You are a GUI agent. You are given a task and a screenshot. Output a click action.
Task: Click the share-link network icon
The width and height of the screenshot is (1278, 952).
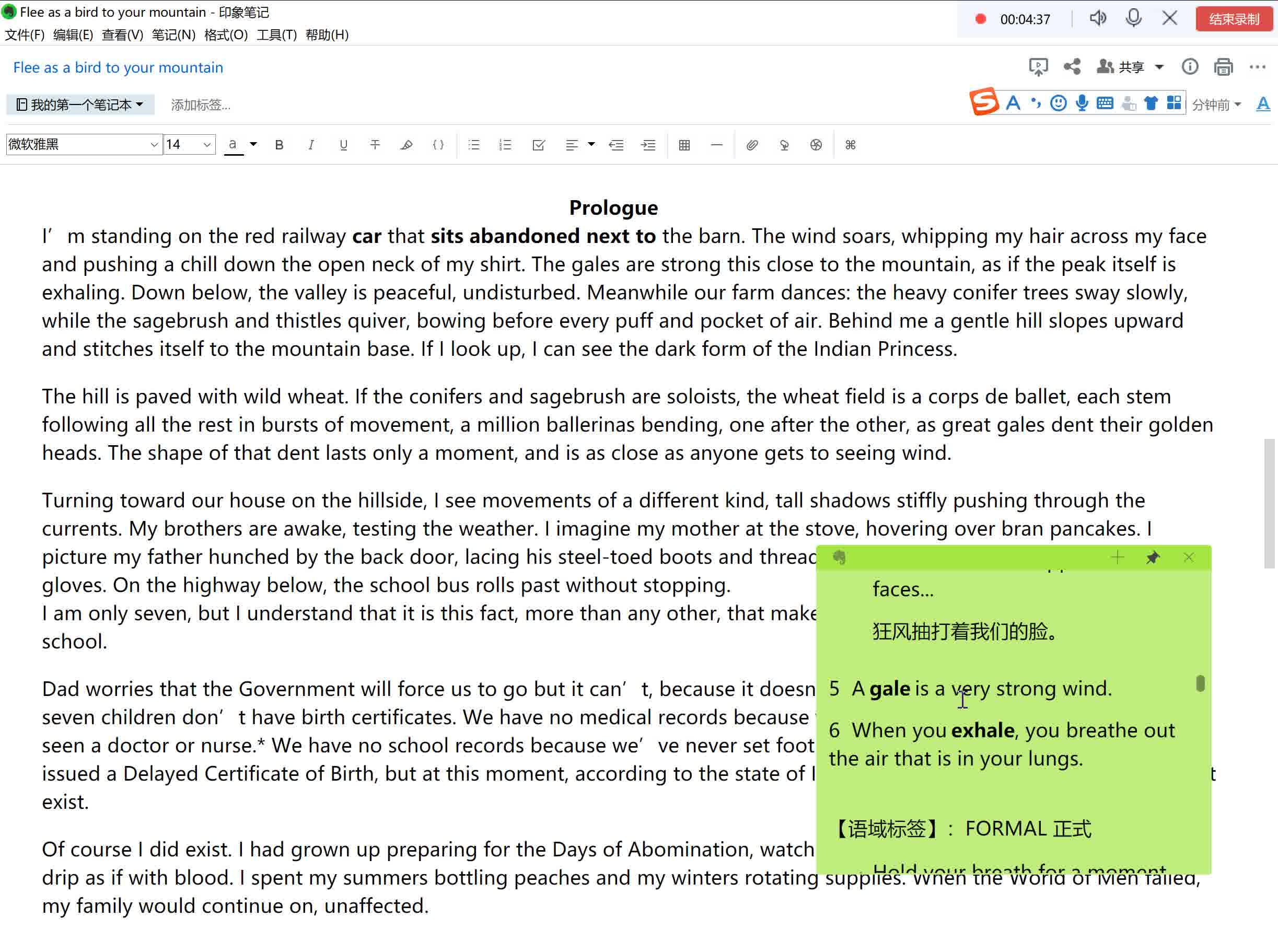pyautogui.click(x=1072, y=67)
